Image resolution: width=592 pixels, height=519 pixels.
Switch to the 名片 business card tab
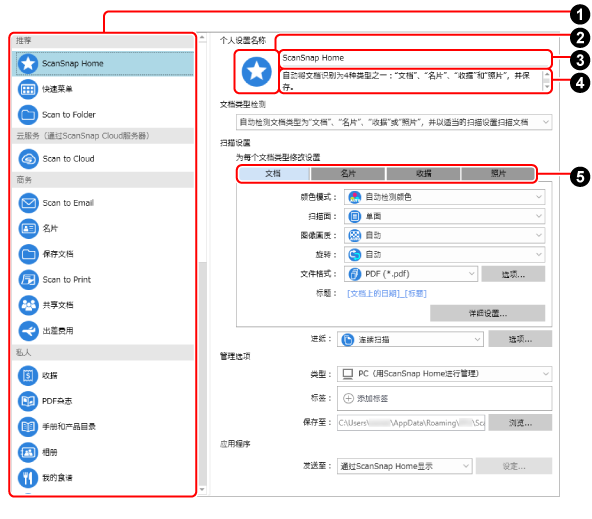[348, 174]
